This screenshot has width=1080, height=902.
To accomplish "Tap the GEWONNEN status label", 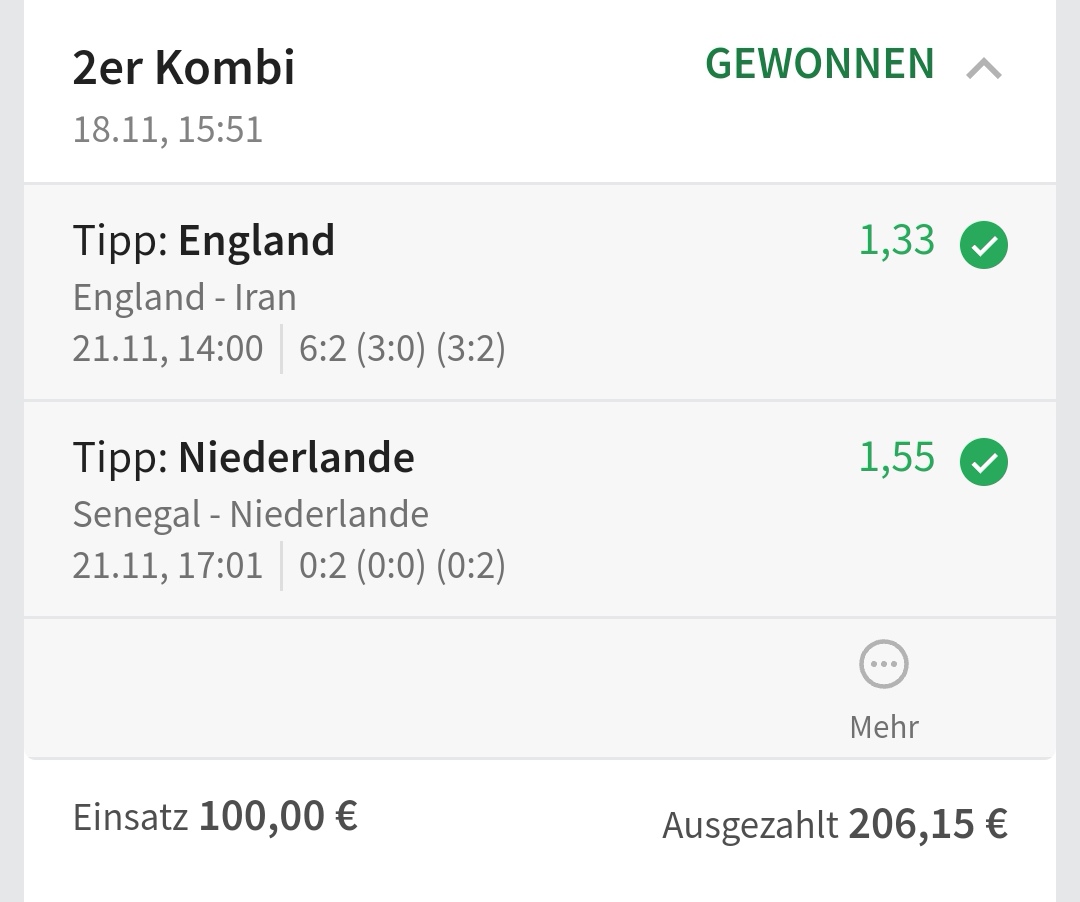I will (x=820, y=64).
